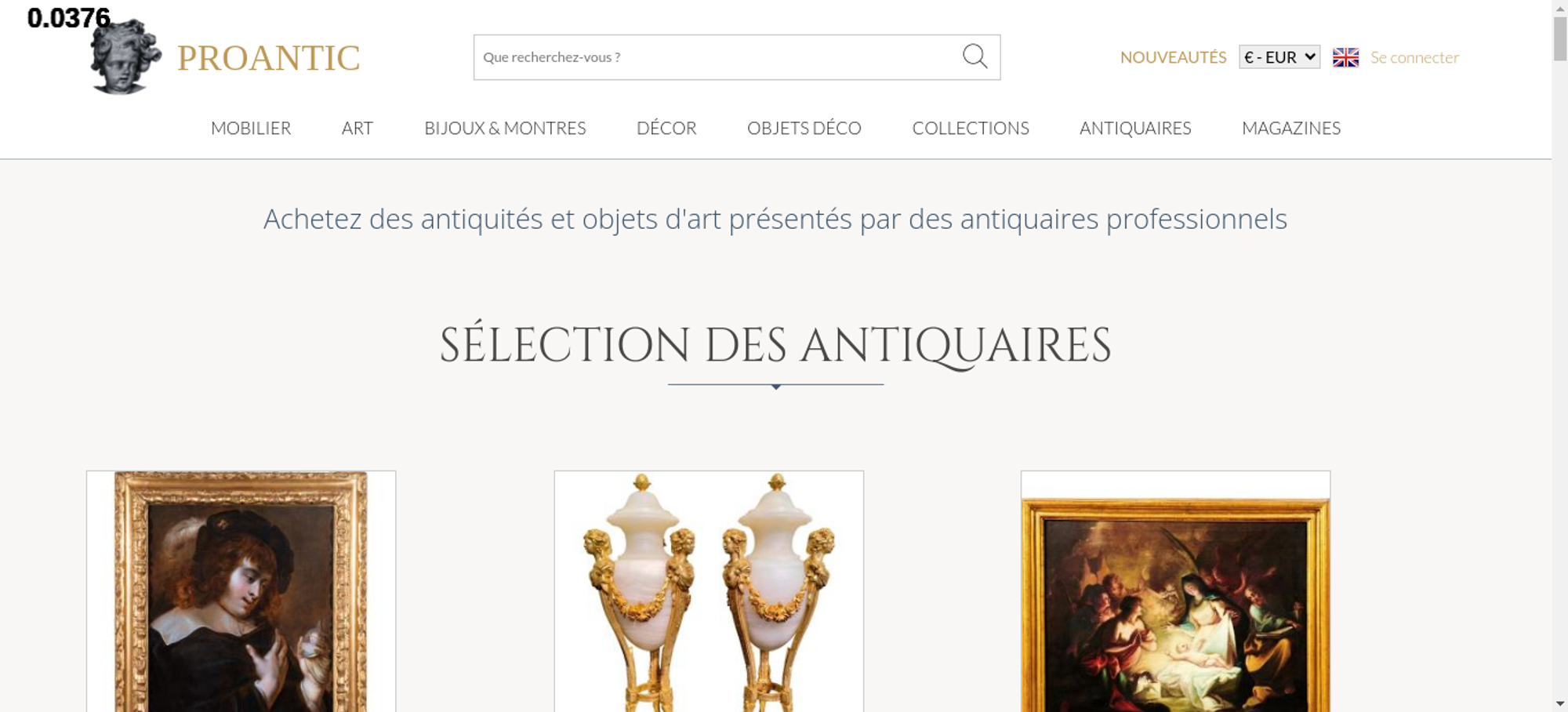
Task: Click the Se connecter link
Action: pyautogui.click(x=1414, y=57)
